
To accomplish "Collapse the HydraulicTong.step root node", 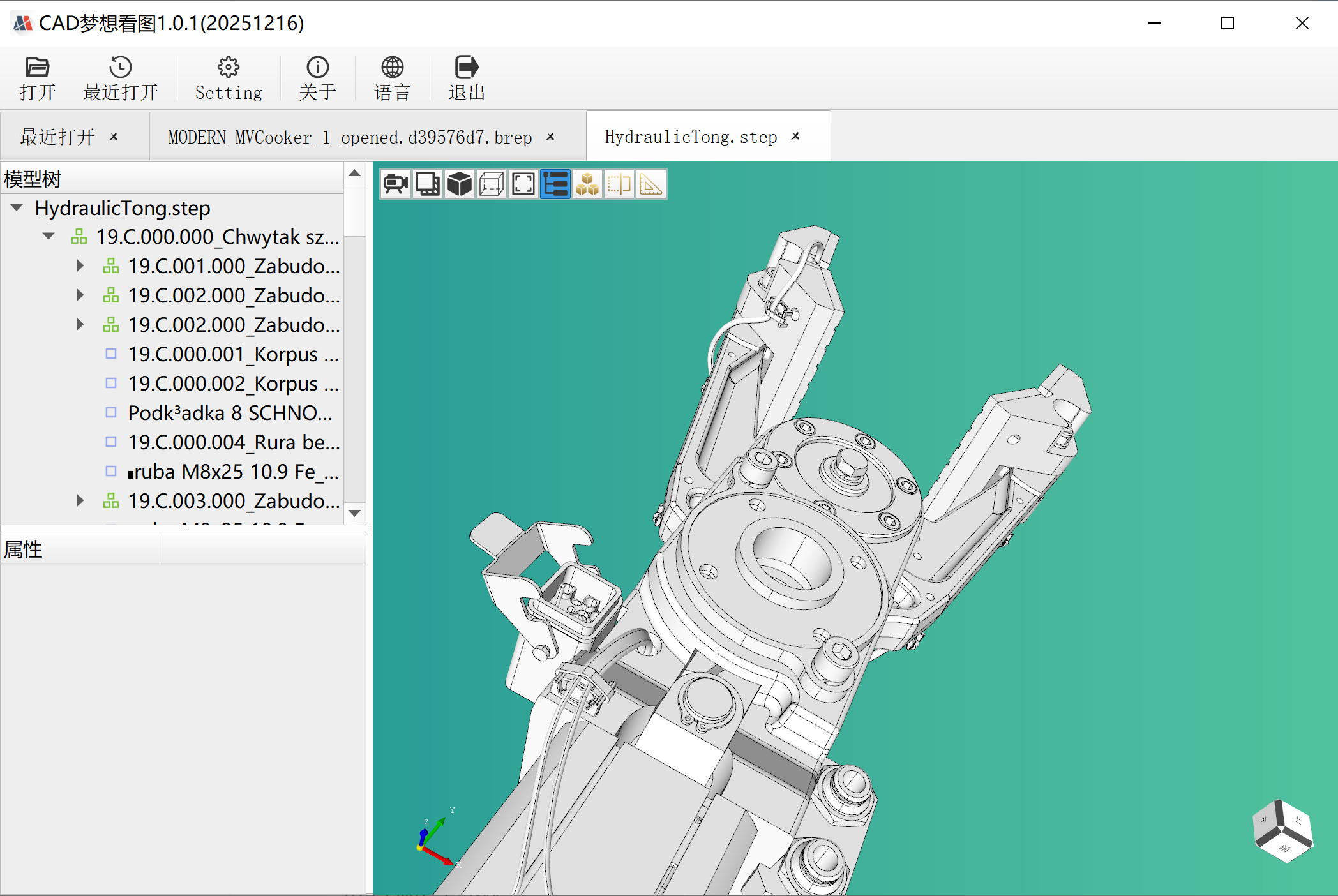I will tap(17, 208).
